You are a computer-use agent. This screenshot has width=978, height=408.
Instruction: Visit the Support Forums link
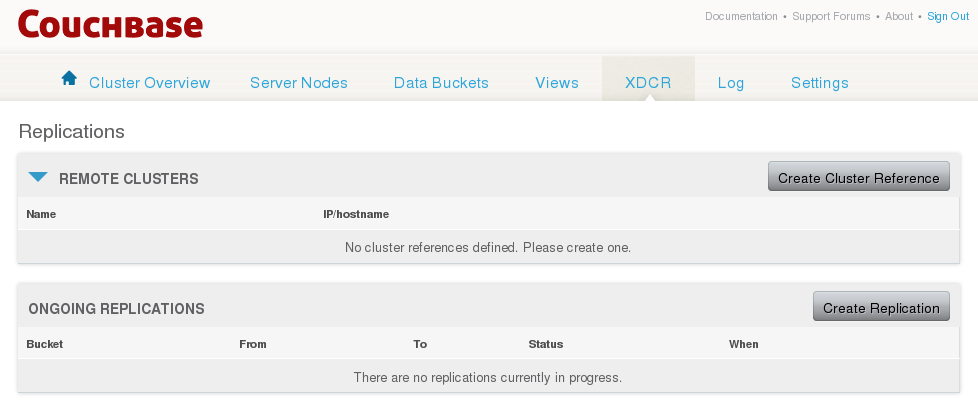pyautogui.click(x=831, y=16)
